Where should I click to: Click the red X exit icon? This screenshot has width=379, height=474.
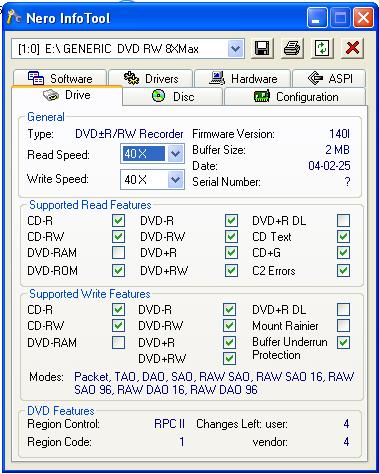pos(352,49)
